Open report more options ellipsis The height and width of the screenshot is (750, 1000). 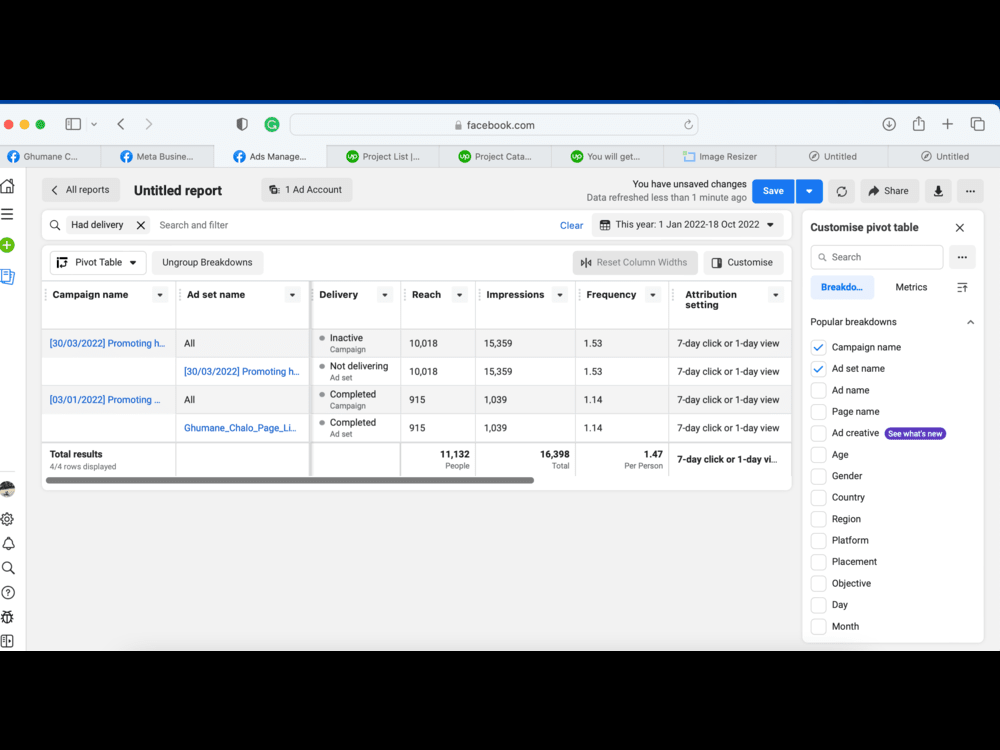pyautogui.click(x=970, y=191)
